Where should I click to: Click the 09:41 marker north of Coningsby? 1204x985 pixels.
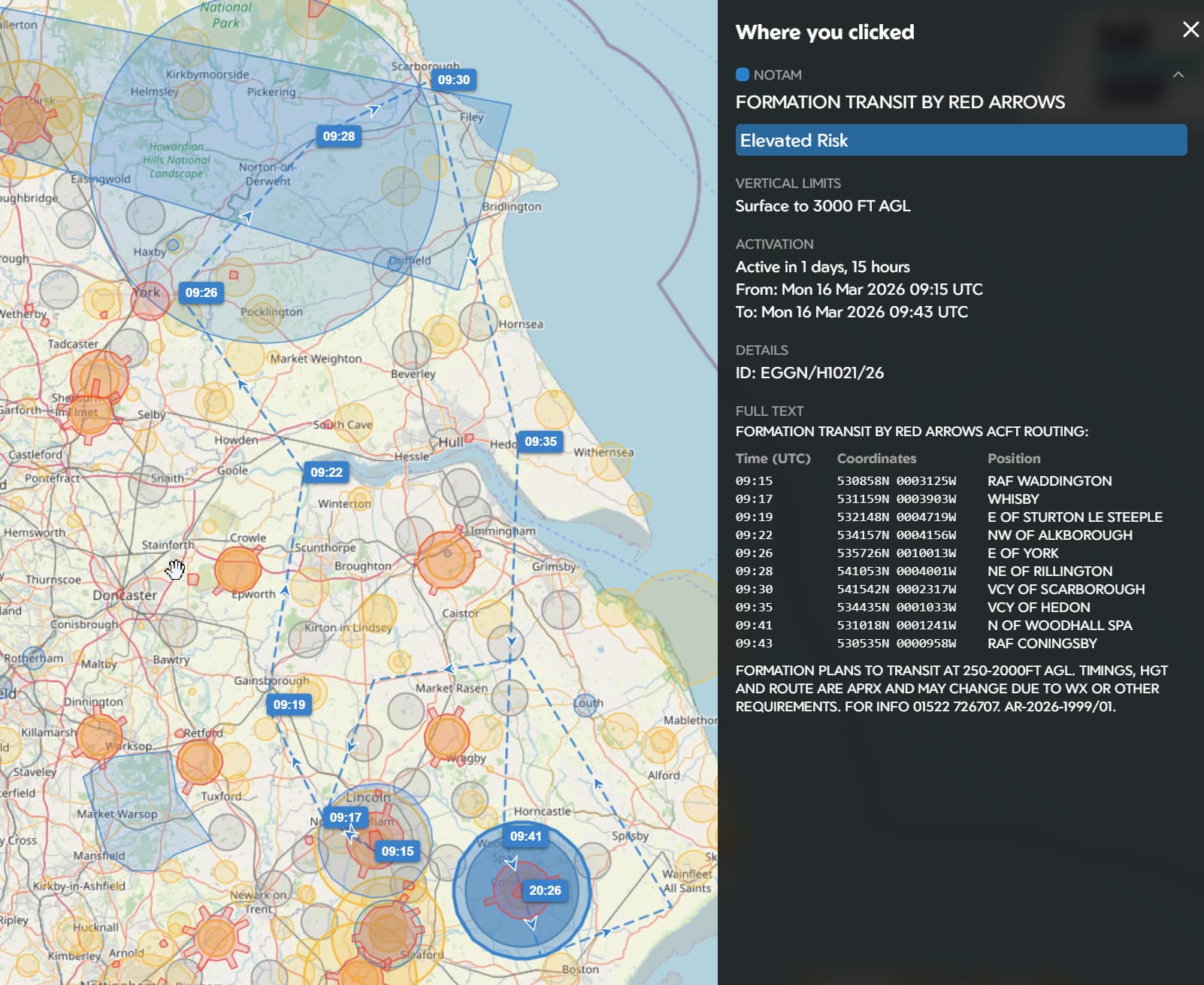[x=525, y=836]
